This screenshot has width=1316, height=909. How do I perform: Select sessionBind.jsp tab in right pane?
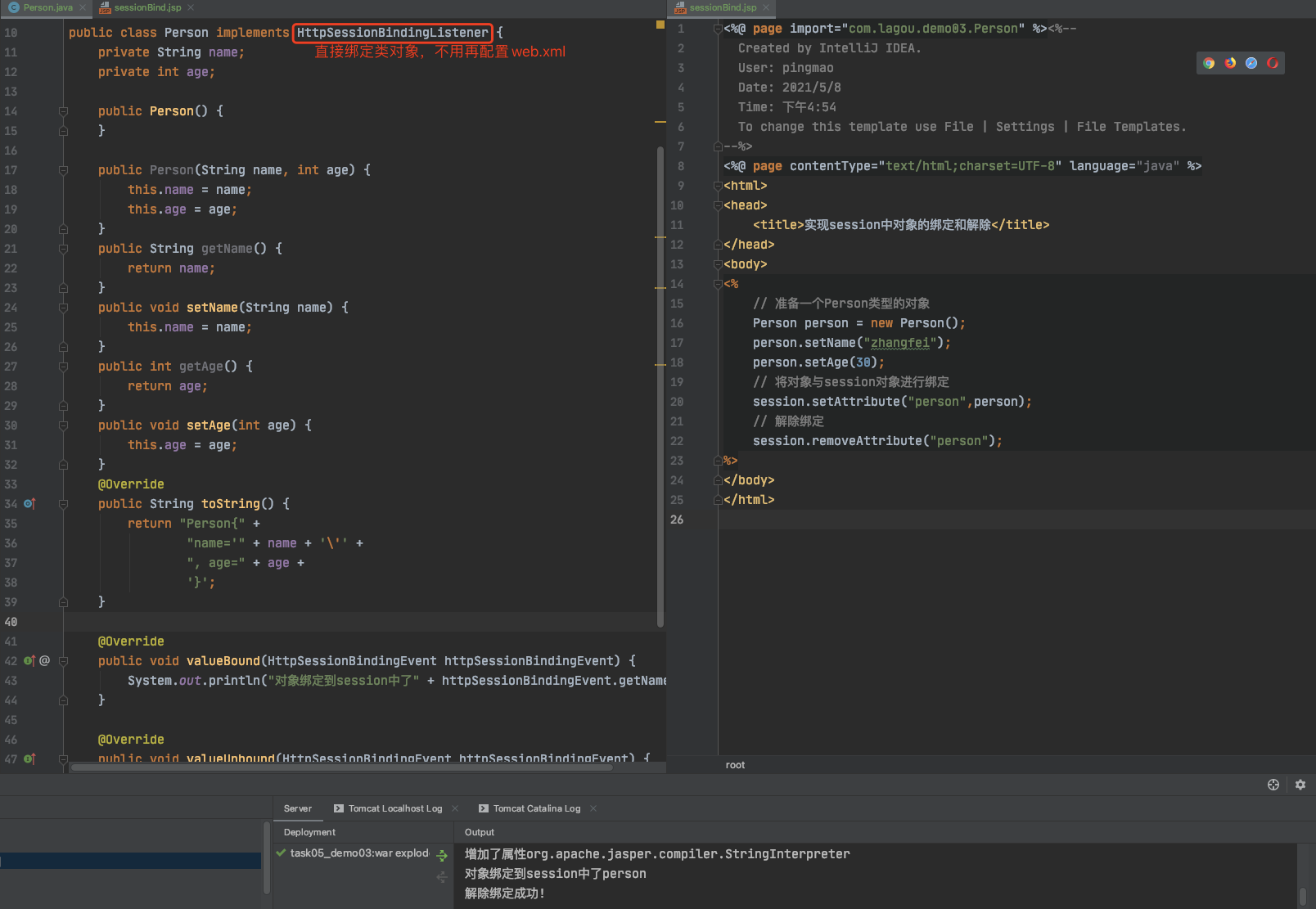[x=723, y=7]
